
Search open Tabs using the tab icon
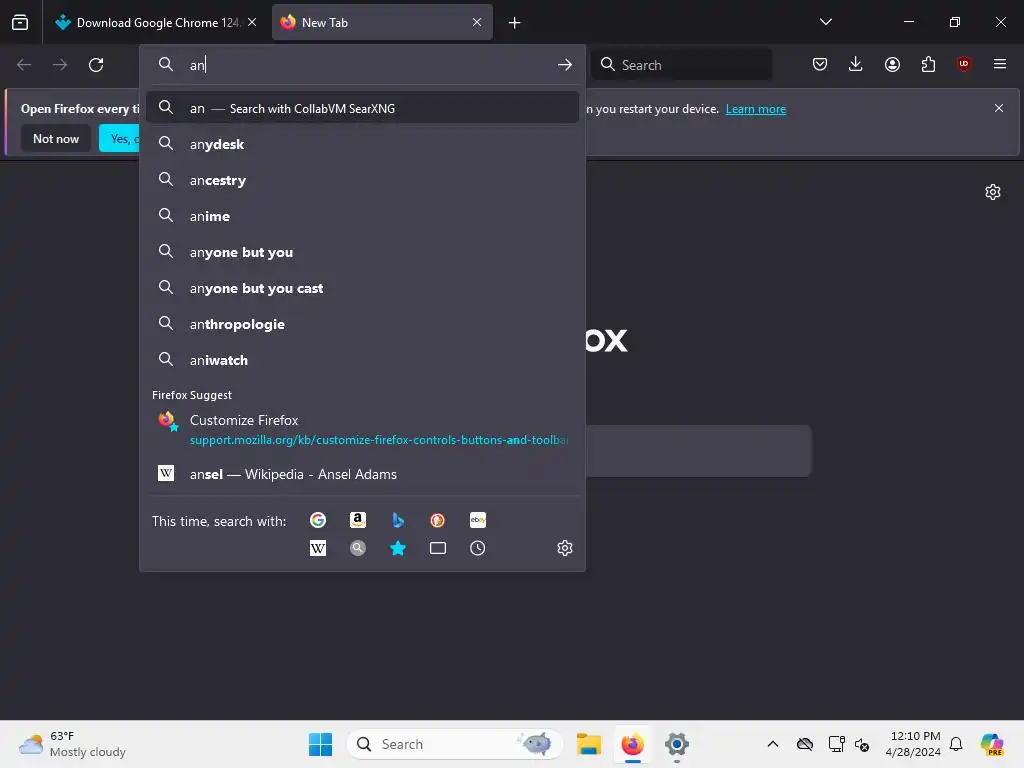[438, 548]
